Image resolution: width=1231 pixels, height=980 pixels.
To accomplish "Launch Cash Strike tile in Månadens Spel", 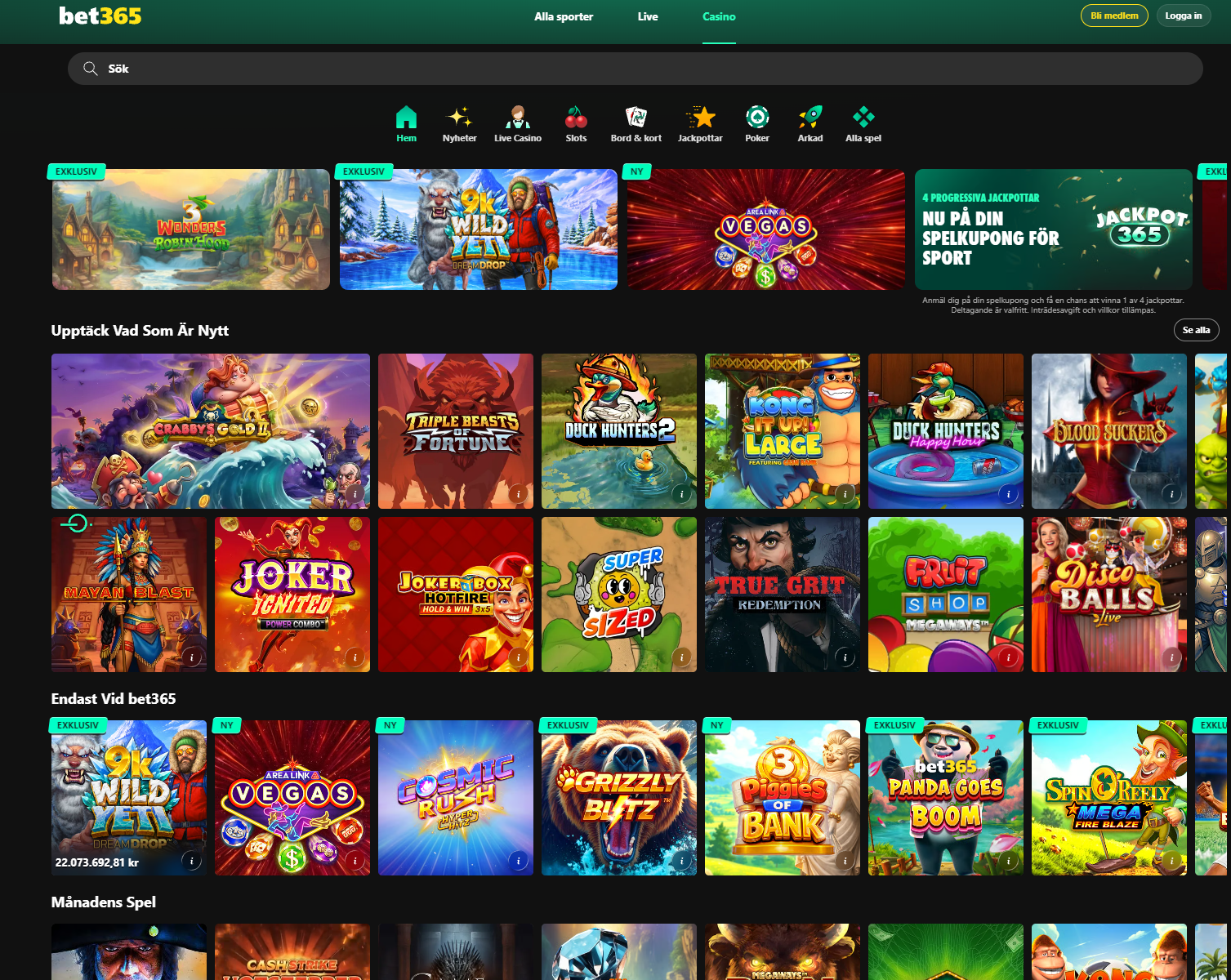I will click(292, 952).
